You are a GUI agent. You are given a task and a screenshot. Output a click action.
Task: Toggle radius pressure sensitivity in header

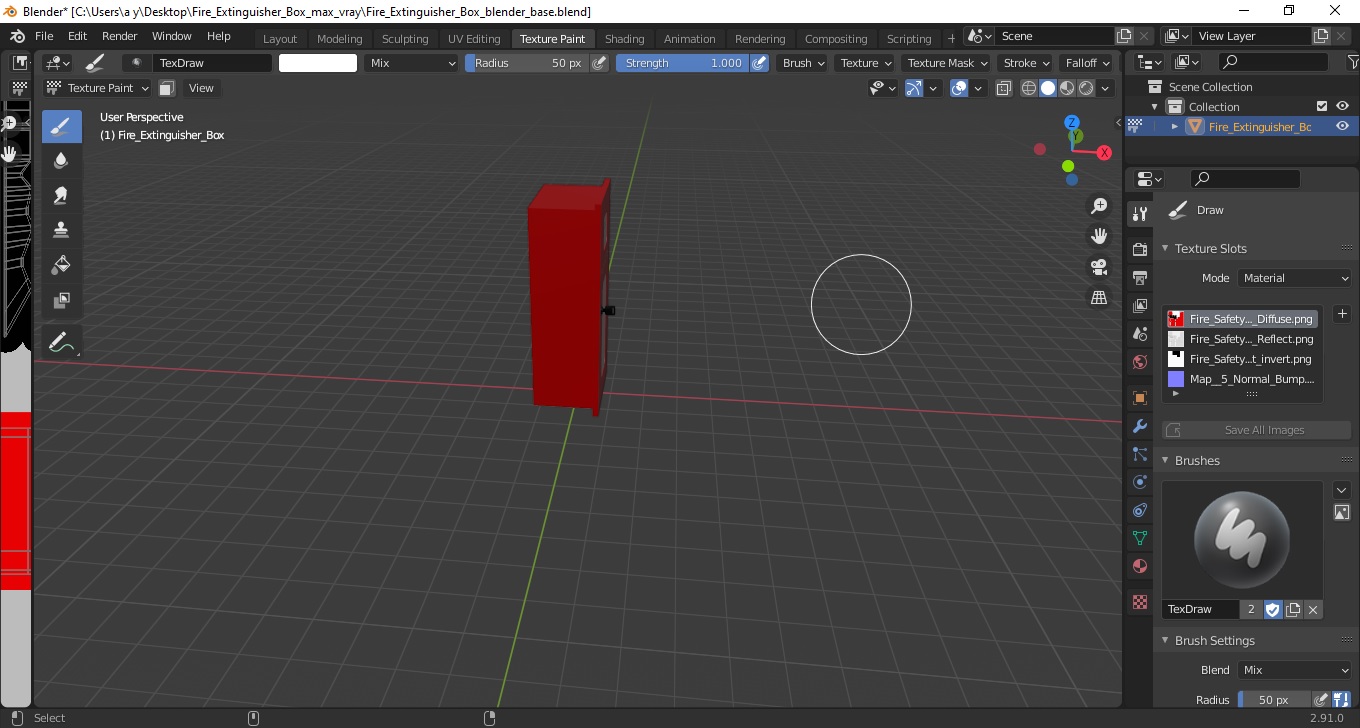pos(599,63)
